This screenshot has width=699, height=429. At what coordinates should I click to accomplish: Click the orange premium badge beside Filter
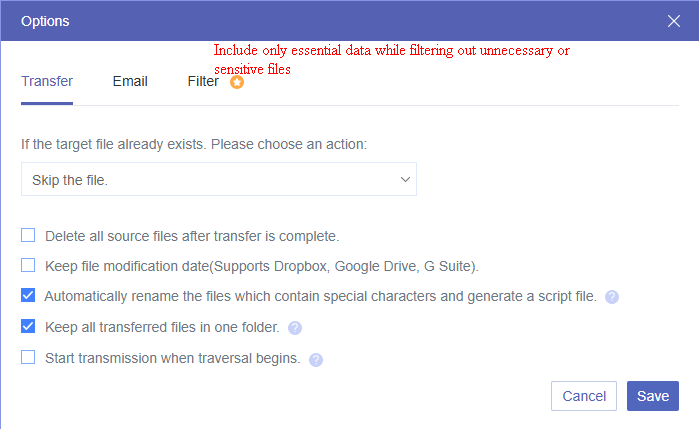237,82
